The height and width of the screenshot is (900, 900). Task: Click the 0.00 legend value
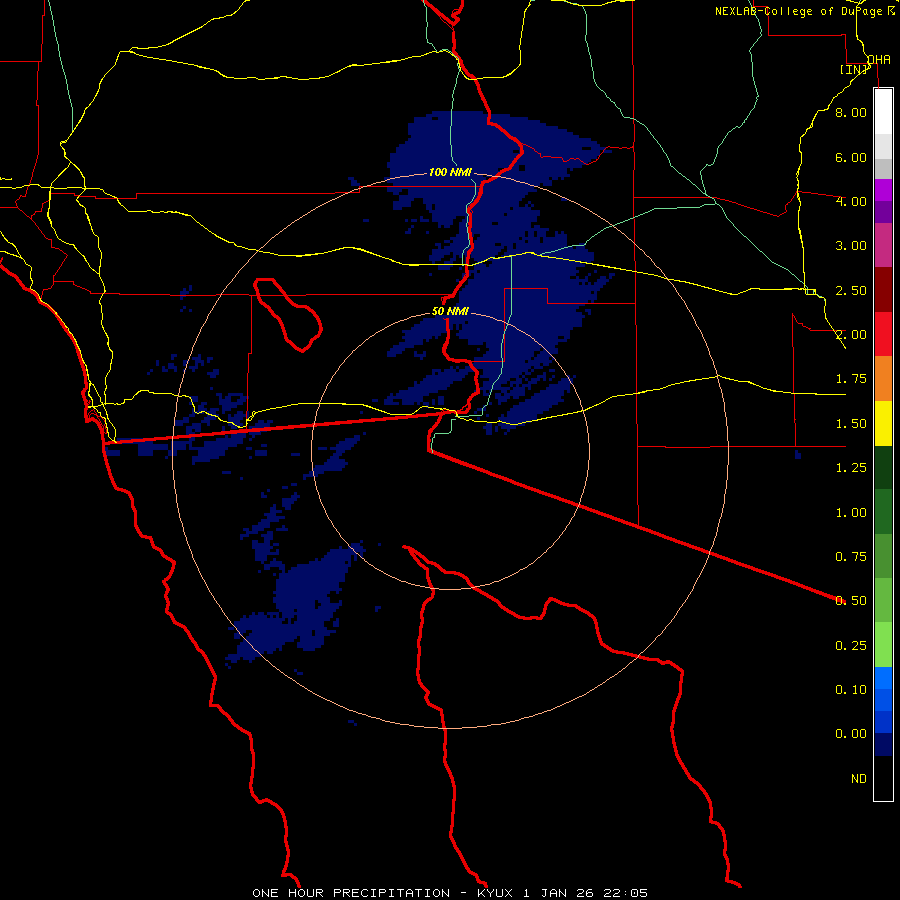point(851,734)
